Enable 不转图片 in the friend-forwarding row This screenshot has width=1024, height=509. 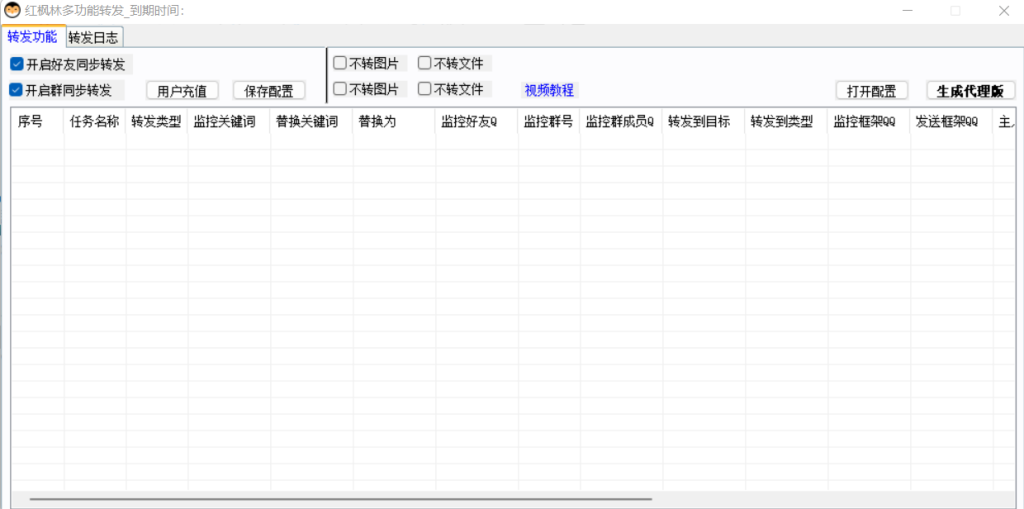pyautogui.click(x=340, y=63)
